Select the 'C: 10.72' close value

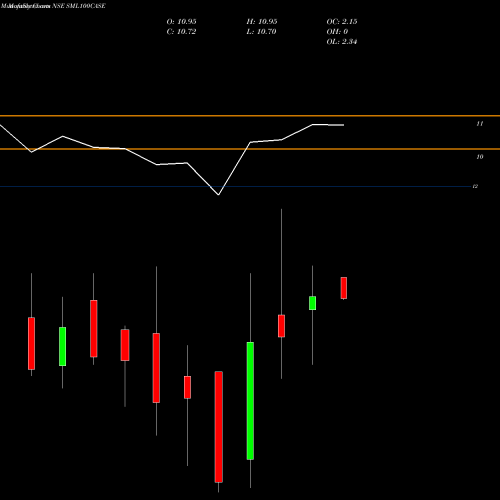tap(181, 32)
